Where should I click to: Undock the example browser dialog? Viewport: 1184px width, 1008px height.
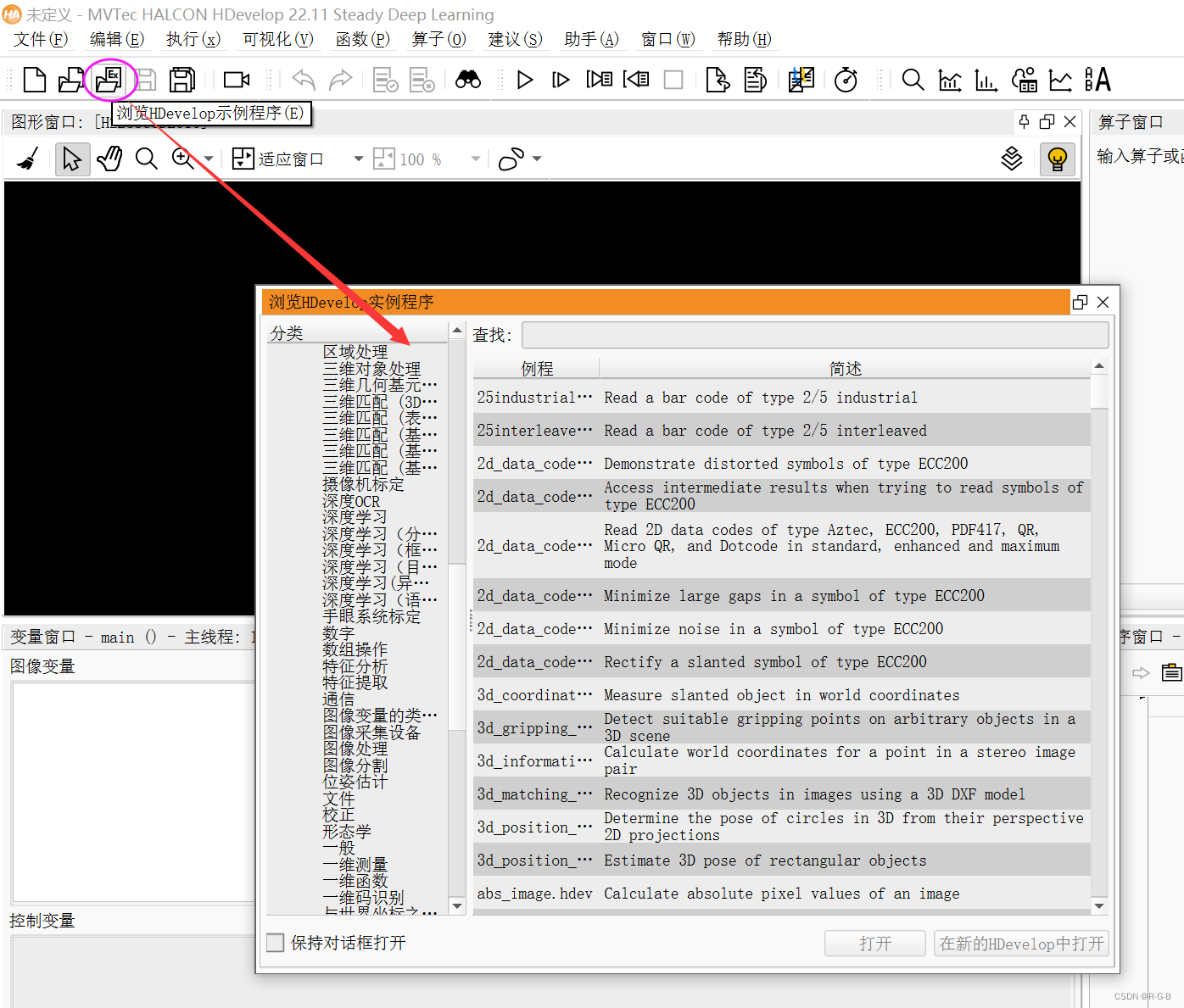tap(1080, 302)
